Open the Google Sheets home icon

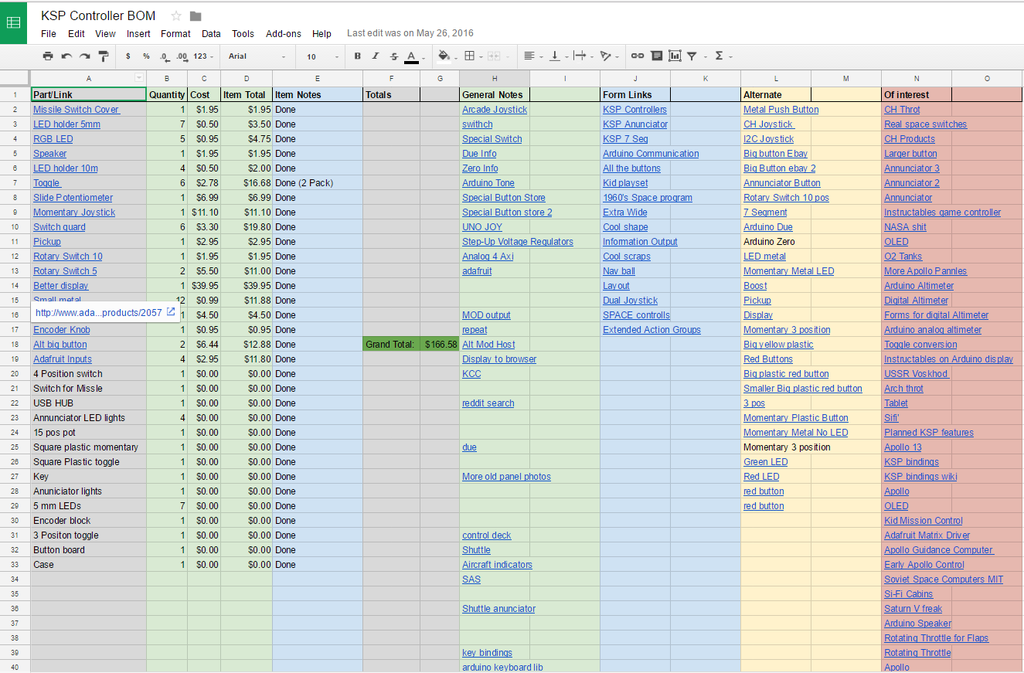point(13,23)
